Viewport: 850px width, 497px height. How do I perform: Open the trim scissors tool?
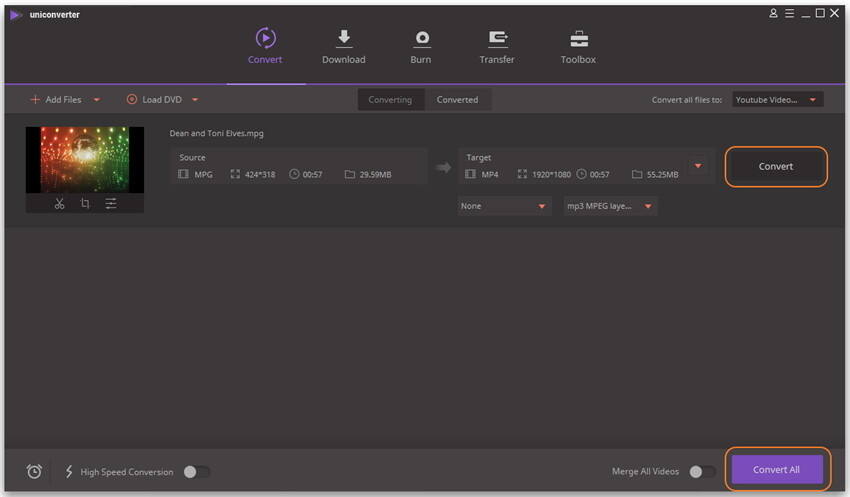click(x=59, y=203)
